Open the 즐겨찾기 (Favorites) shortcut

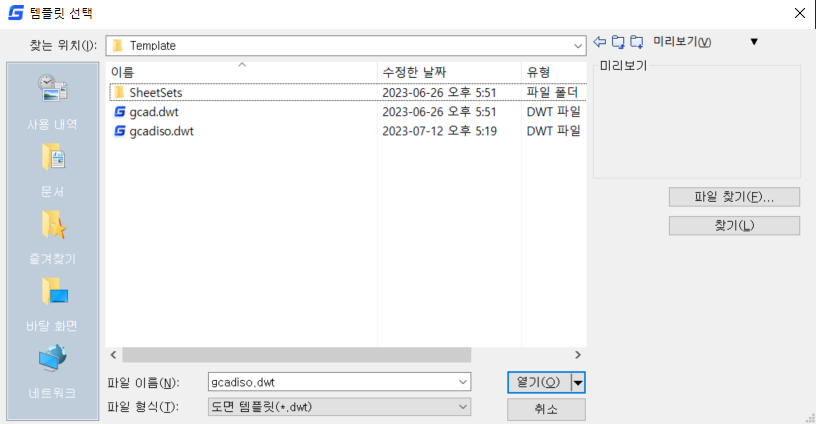pyautogui.click(x=52, y=237)
